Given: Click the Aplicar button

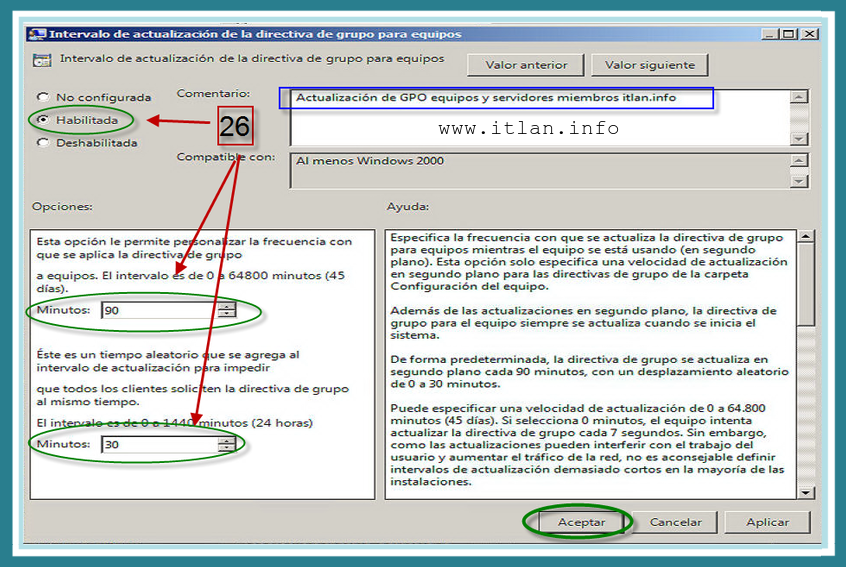Looking at the screenshot, I should [767, 522].
